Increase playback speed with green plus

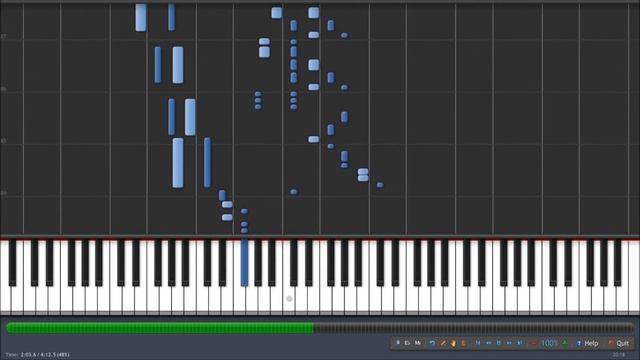(565, 343)
